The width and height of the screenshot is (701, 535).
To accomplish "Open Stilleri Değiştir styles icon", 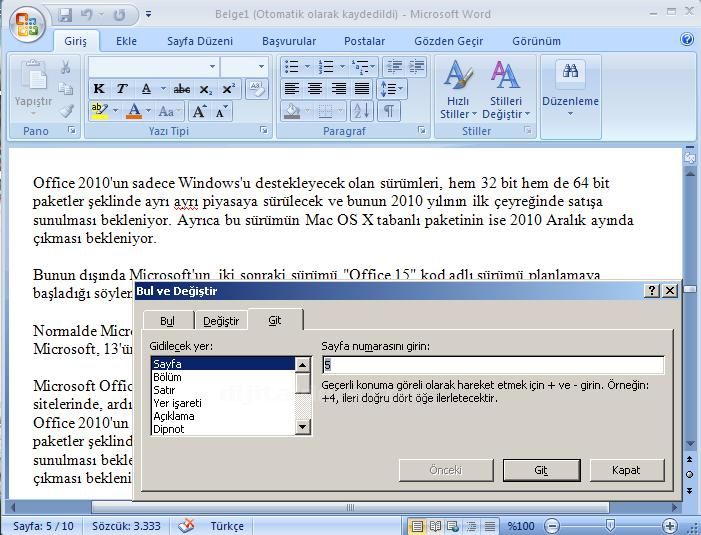I will (505, 74).
